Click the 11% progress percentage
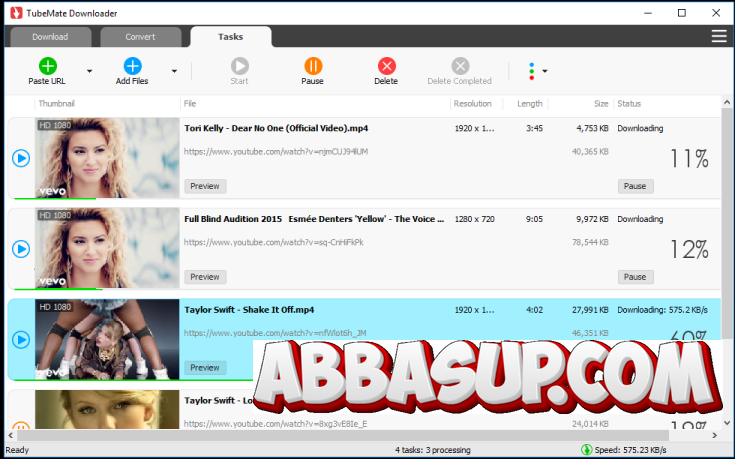735x459 pixels. click(x=689, y=158)
